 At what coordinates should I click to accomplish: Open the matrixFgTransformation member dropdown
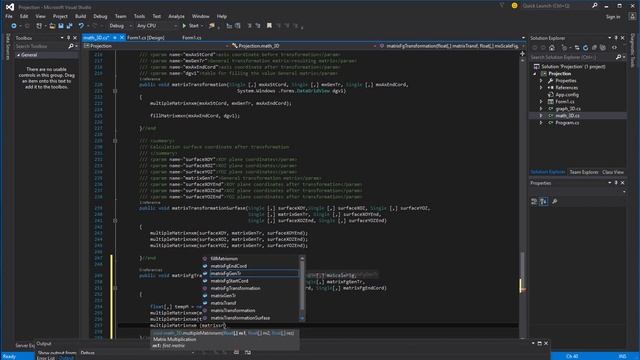[452, 46]
